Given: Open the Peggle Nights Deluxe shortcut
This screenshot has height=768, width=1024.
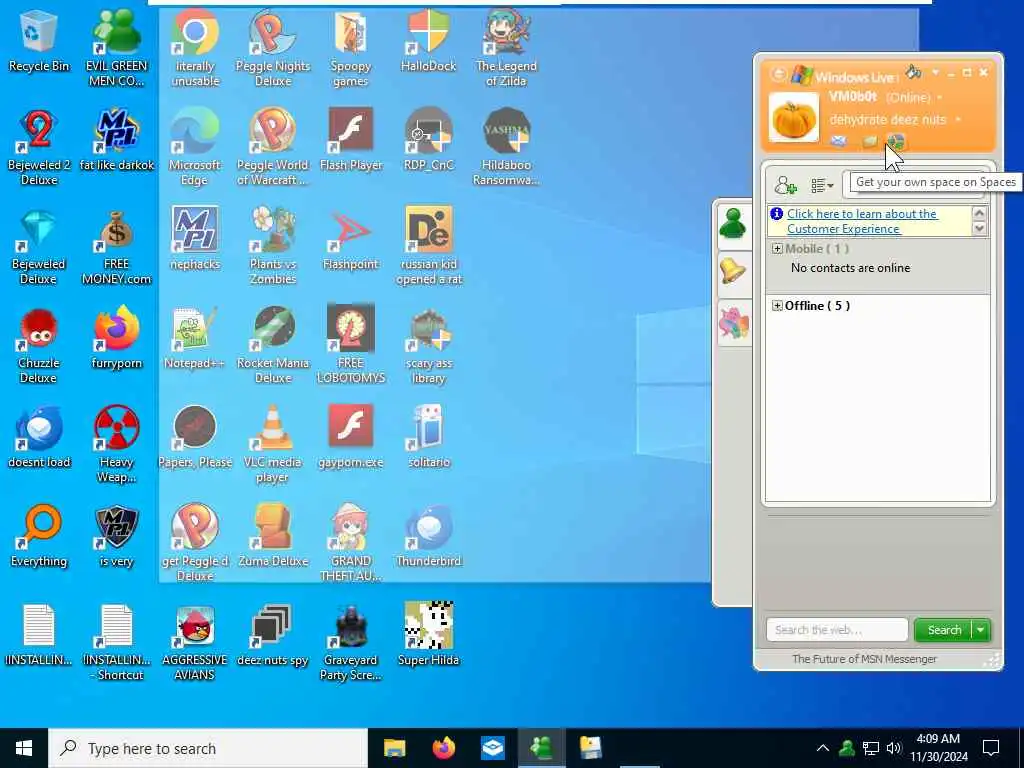Looking at the screenshot, I should [x=273, y=49].
